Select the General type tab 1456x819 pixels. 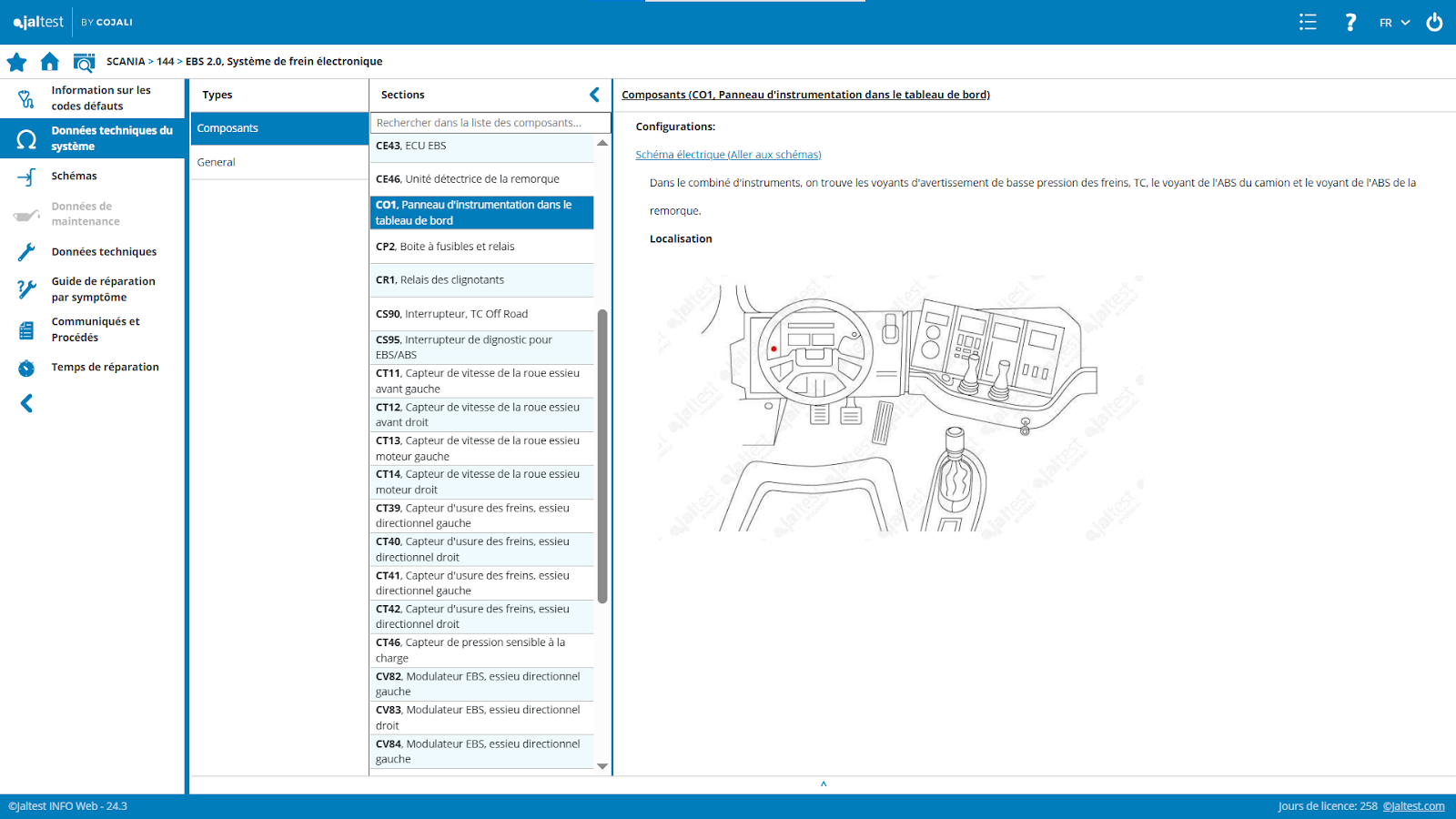coord(217,162)
